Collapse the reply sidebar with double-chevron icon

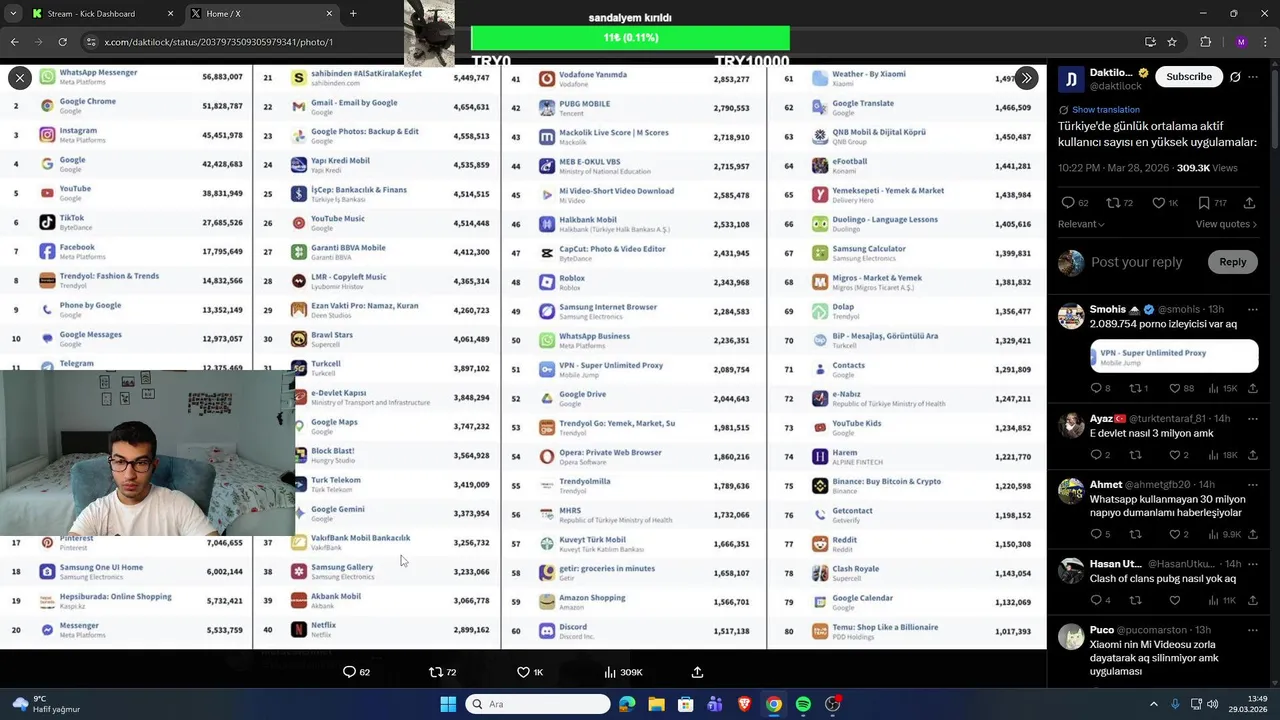[x=1026, y=78]
